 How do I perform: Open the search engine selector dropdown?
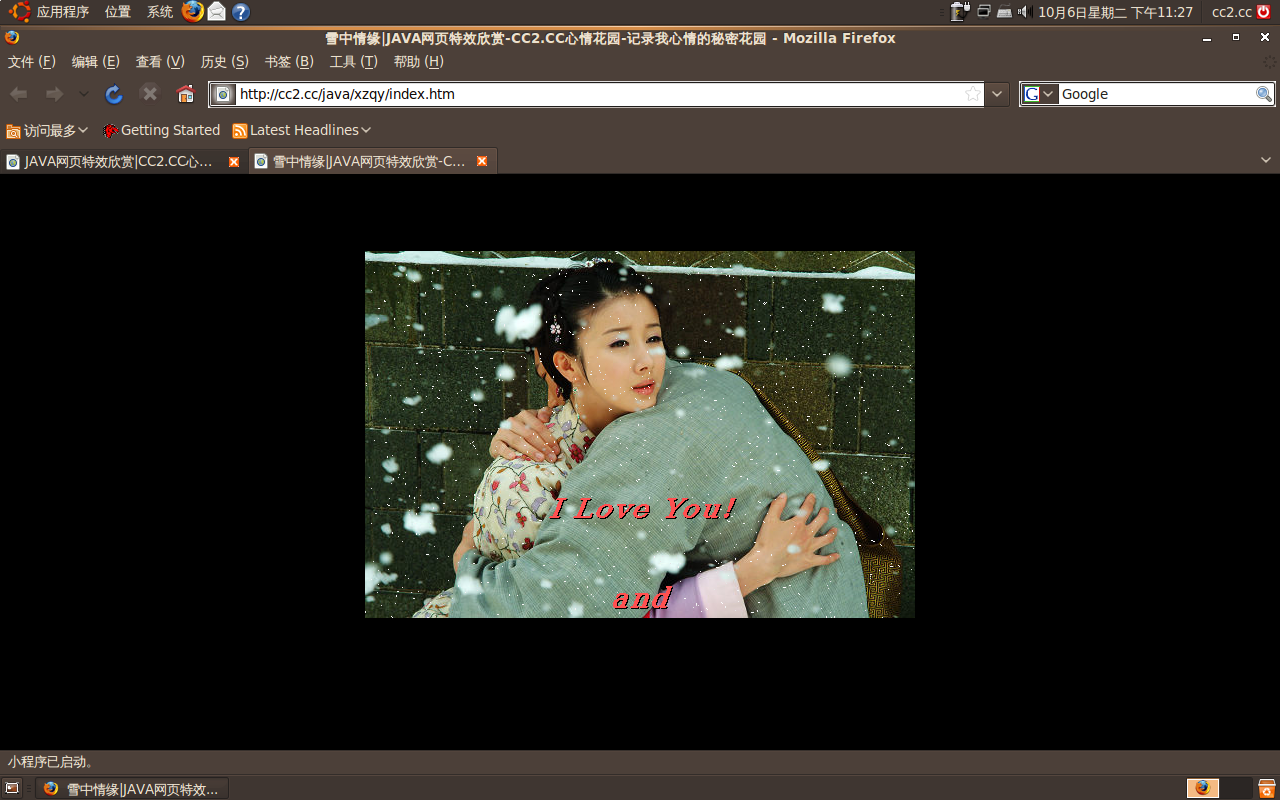point(1039,94)
